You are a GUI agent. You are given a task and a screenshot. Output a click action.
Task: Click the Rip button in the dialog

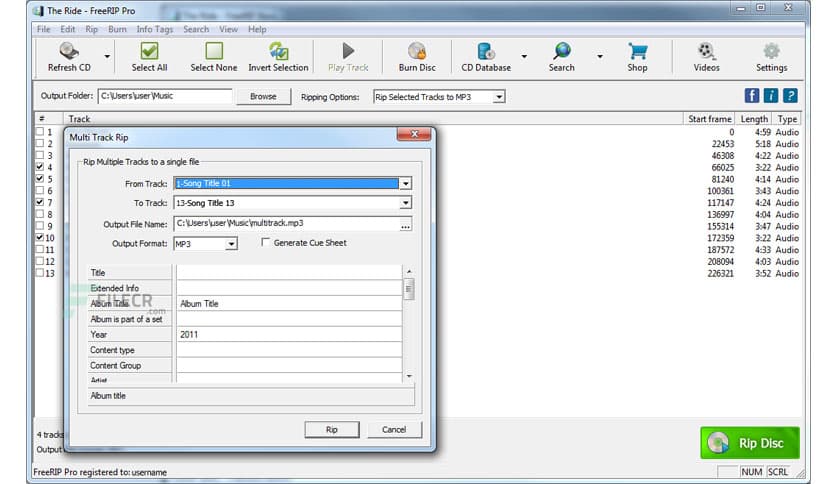click(x=332, y=430)
